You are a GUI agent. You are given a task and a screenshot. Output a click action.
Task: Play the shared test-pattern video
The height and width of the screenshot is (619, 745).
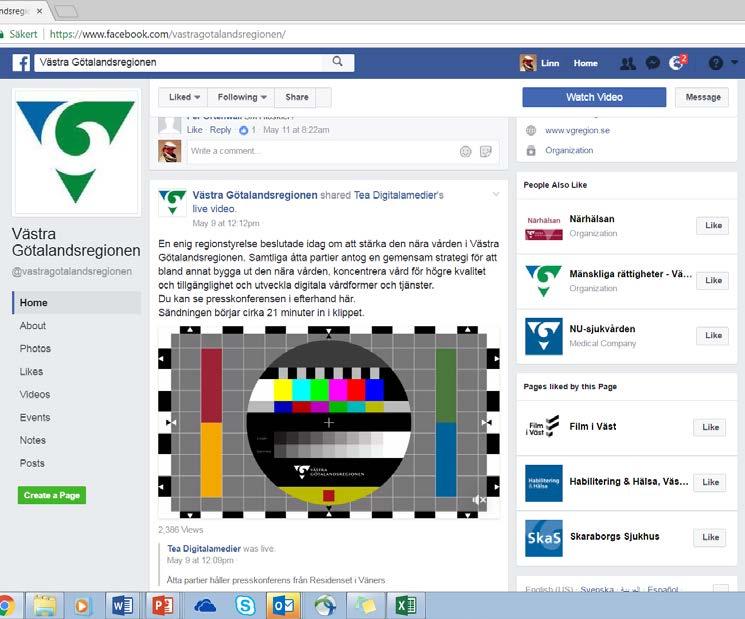click(329, 422)
